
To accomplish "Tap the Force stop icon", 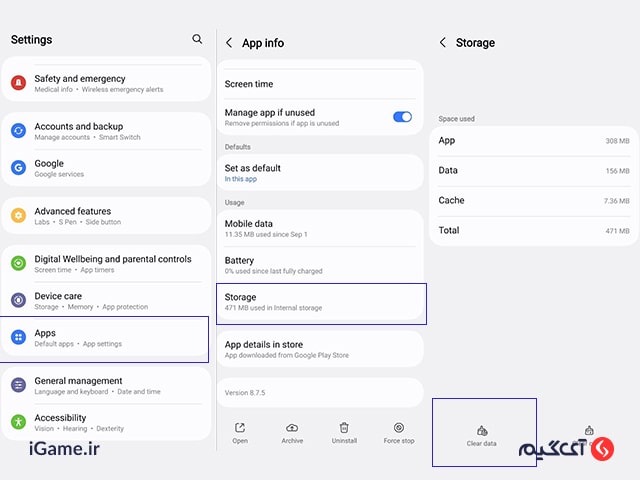I will [399, 427].
